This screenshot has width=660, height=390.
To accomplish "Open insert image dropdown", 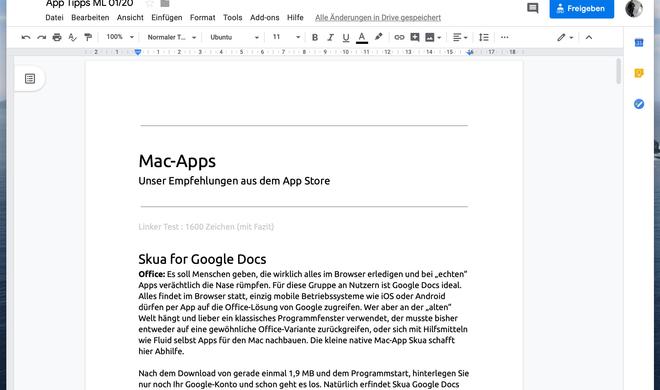I will pos(433,37).
